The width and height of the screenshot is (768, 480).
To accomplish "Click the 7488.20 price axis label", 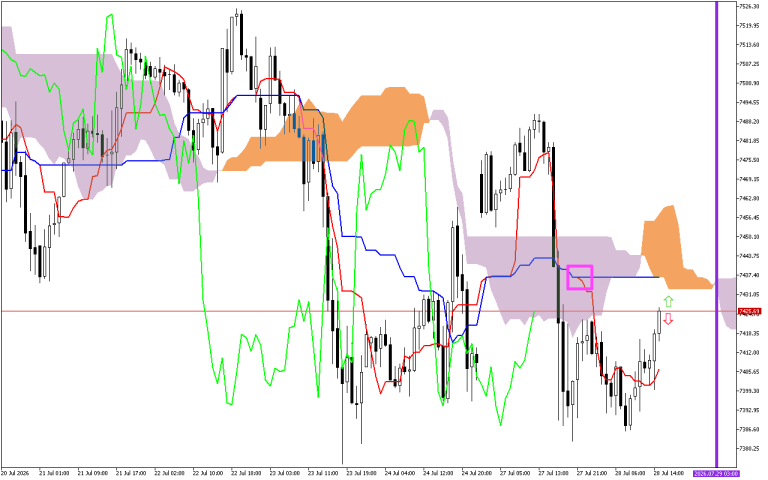I will 749,121.
